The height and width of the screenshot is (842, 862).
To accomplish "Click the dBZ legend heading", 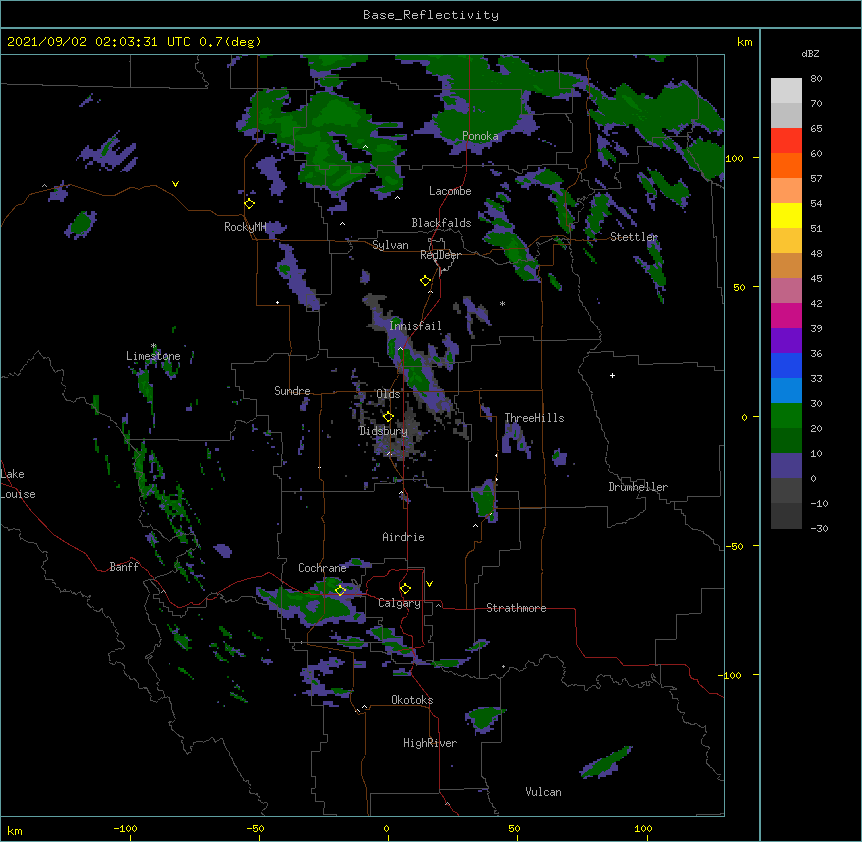I will (810, 54).
